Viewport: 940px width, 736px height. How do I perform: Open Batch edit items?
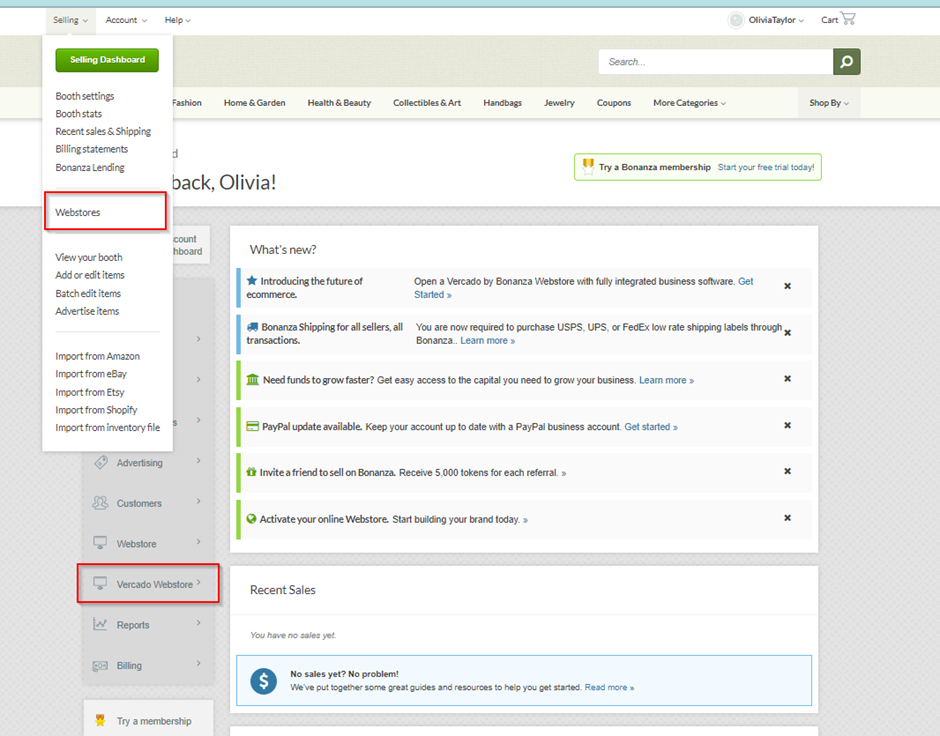pos(88,293)
